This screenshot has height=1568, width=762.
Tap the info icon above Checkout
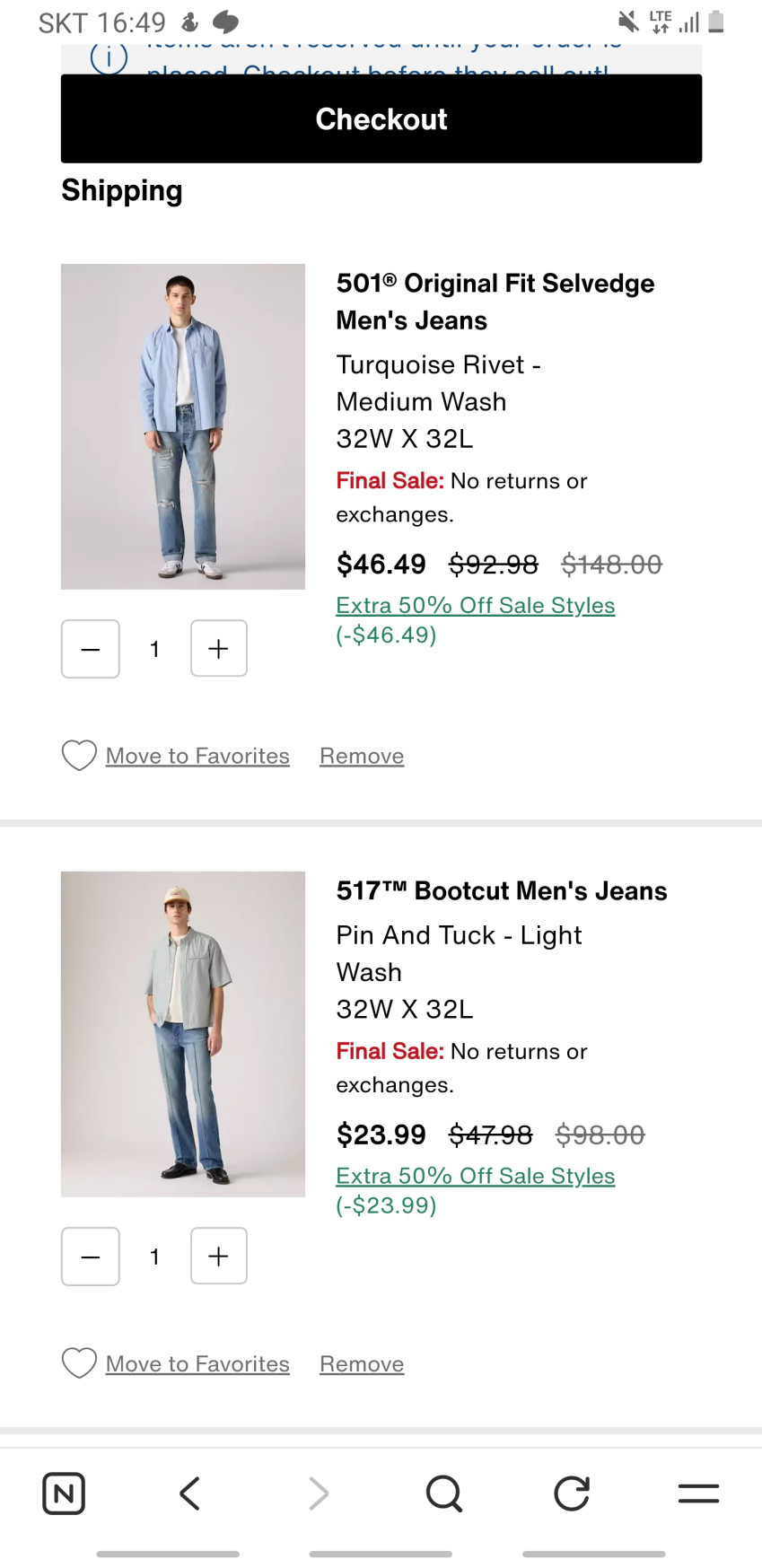click(x=109, y=59)
